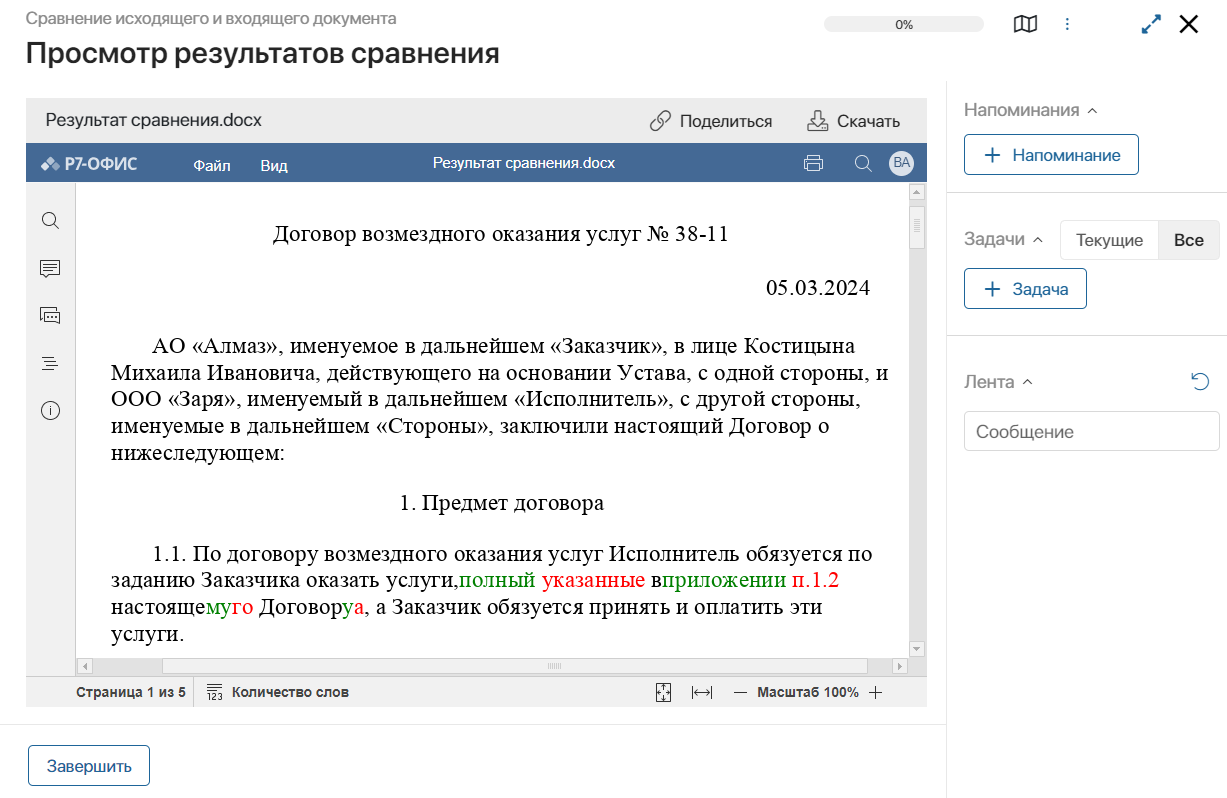The height and width of the screenshot is (798, 1227).
Task: Select the Все tasks filter
Action: [1189, 239]
